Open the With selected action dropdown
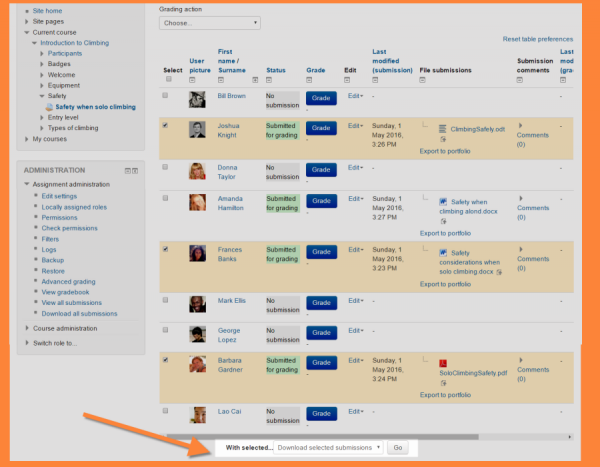Viewport: 600px width, 467px height. tap(328, 448)
